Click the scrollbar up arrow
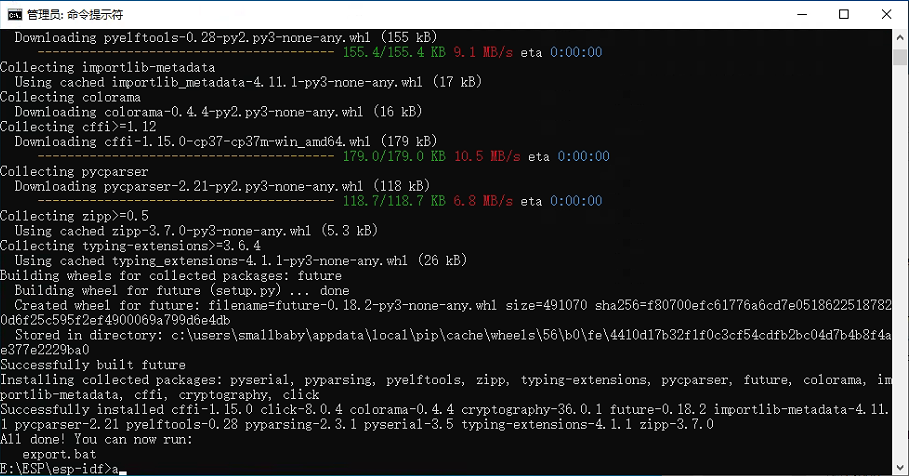 click(900, 37)
